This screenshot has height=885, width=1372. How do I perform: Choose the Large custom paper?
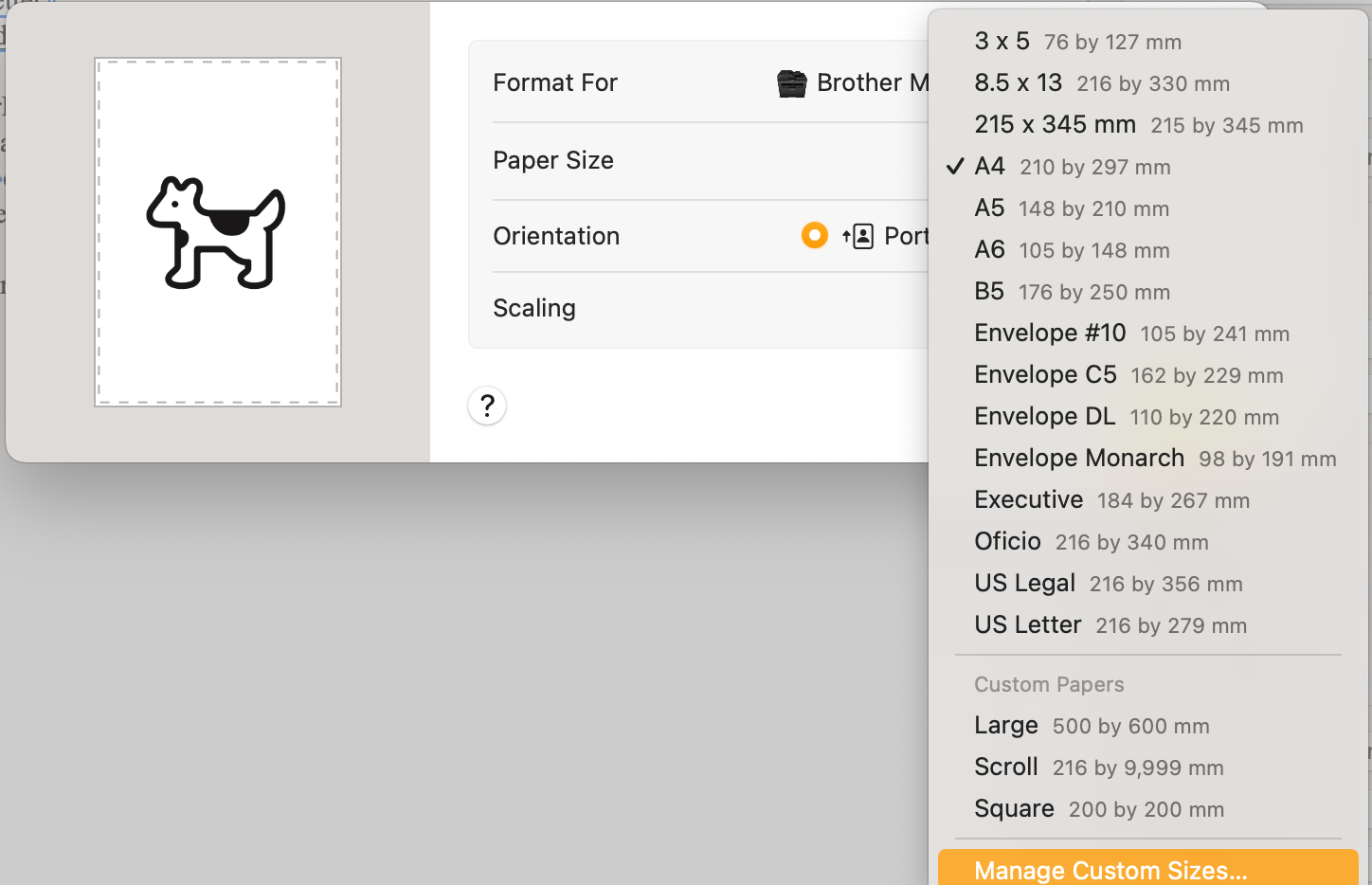point(1148,726)
